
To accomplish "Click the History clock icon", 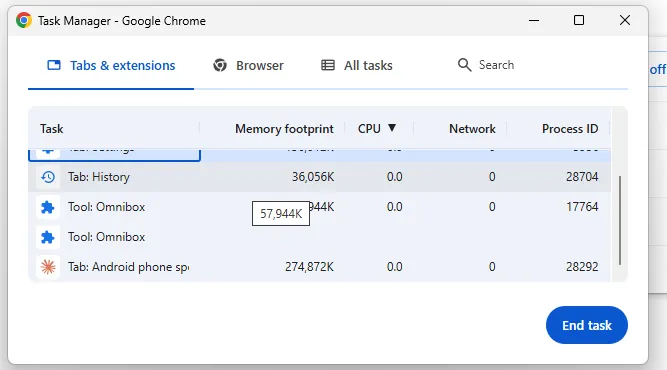I will point(48,177).
